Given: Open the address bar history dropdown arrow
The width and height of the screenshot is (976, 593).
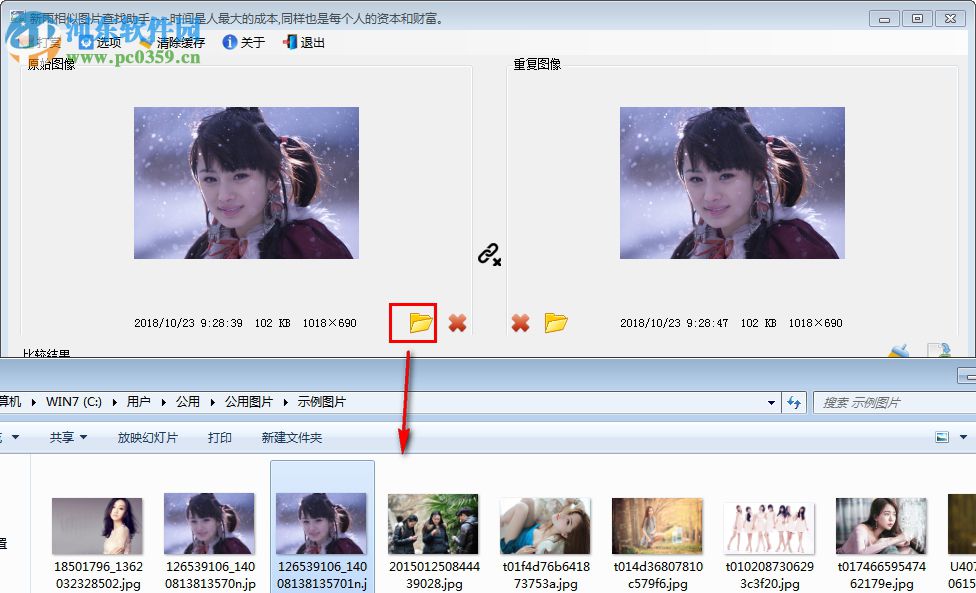Looking at the screenshot, I should coord(770,401).
